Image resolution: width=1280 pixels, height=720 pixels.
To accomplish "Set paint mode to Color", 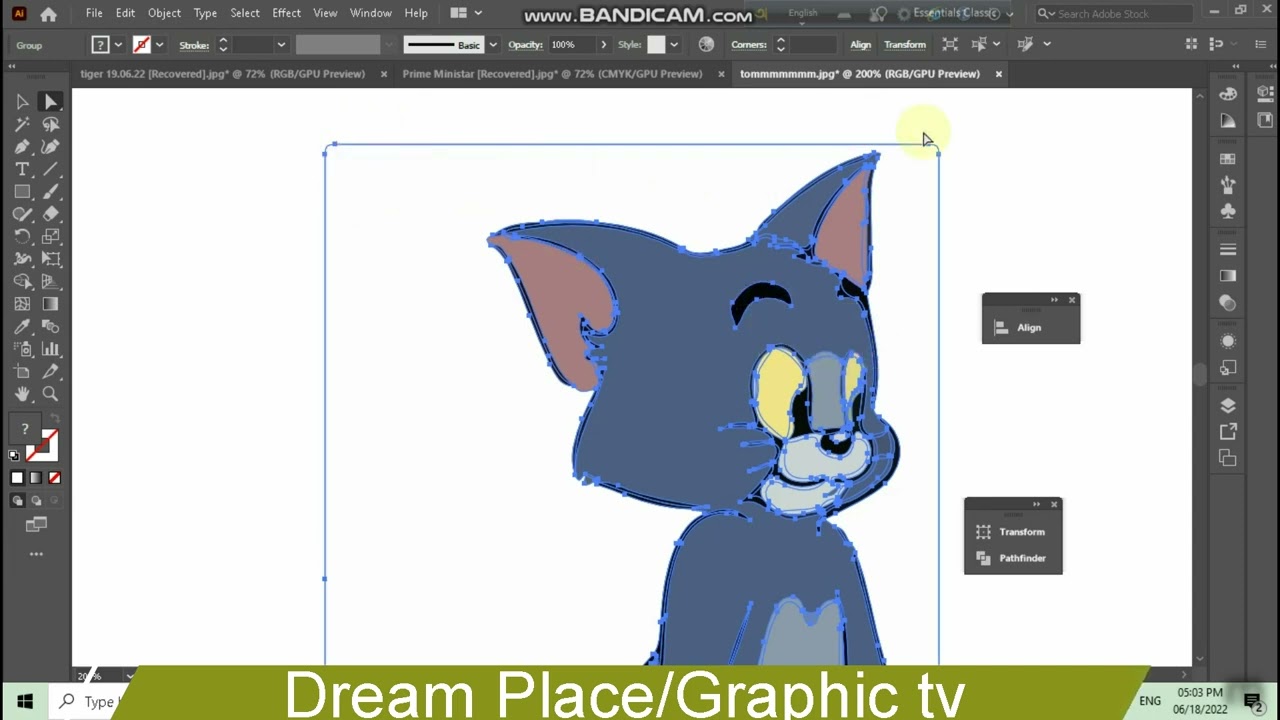I will (x=17, y=478).
